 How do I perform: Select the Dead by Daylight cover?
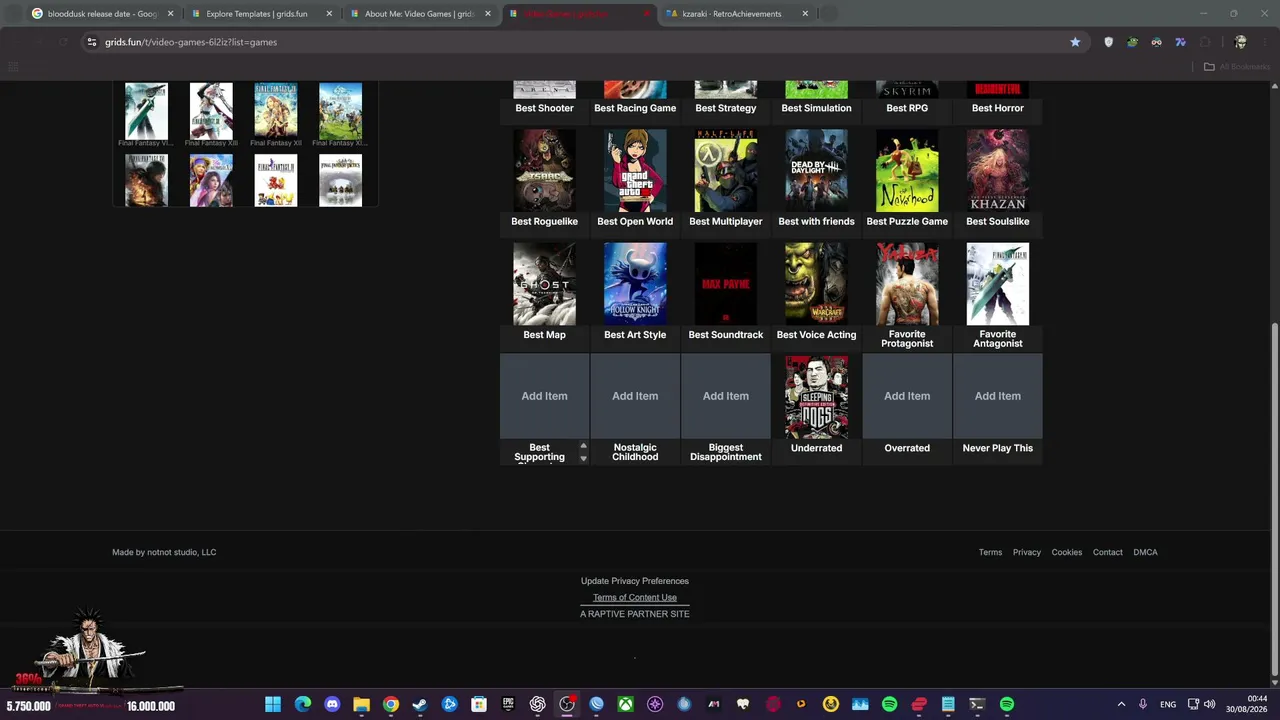[x=816, y=171]
